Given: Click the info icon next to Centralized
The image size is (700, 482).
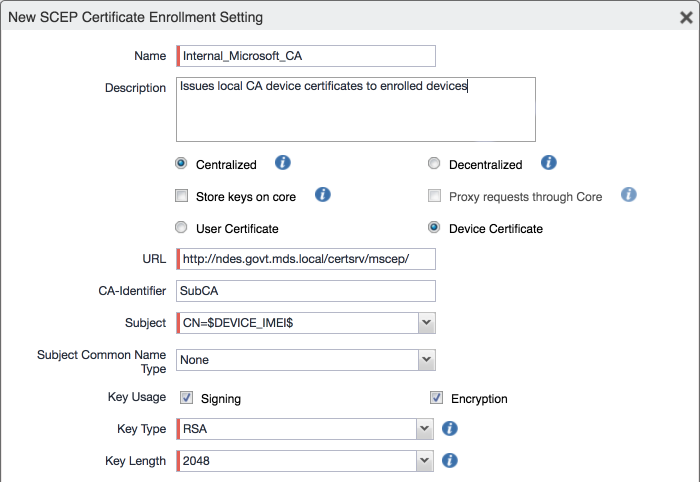Looking at the screenshot, I should pyautogui.click(x=283, y=162).
